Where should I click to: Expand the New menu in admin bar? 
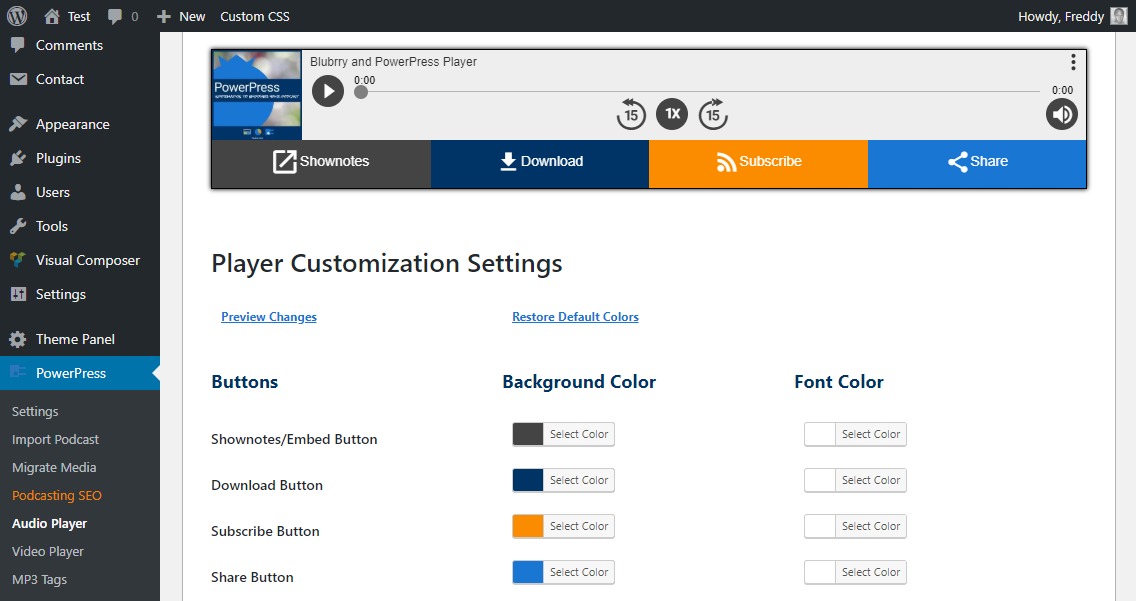181,16
